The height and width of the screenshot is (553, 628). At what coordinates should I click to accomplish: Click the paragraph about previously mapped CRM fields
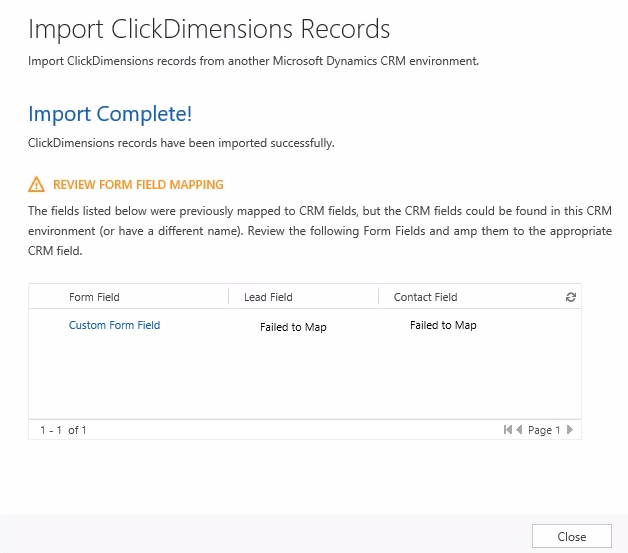pos(320,230)
